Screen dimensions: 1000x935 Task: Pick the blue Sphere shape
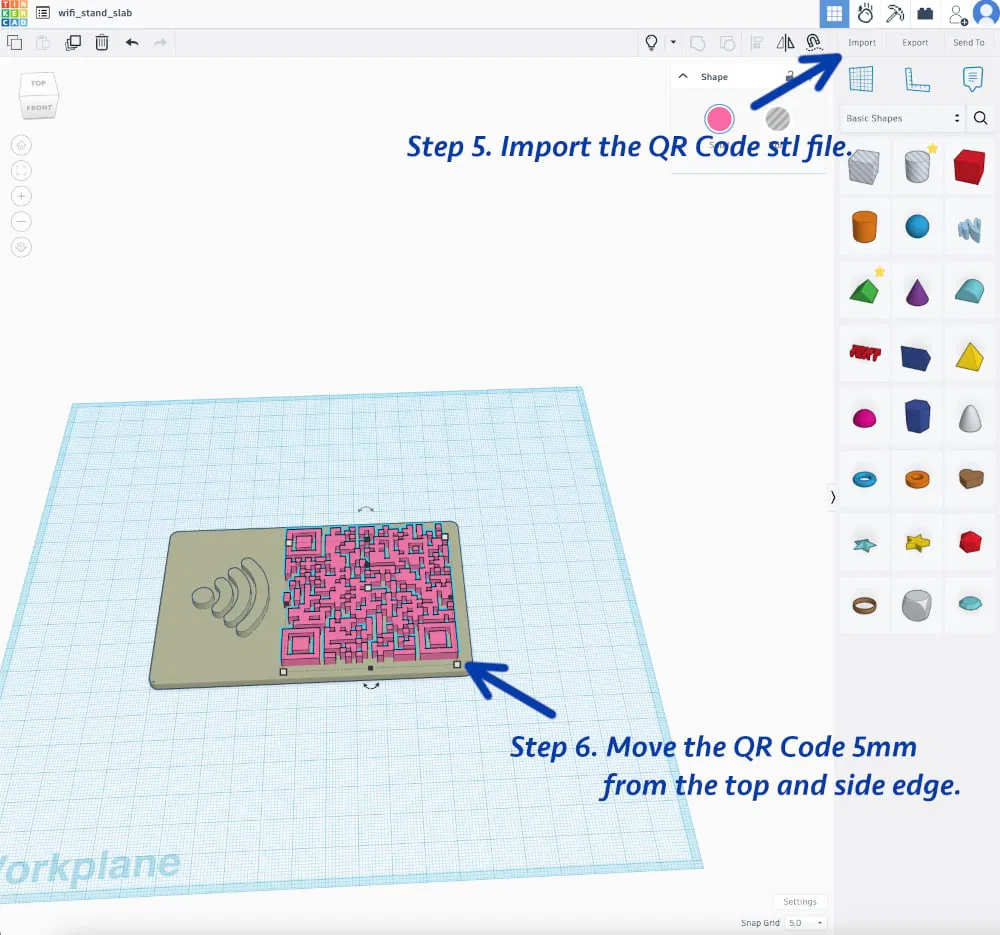tap(917, 226)
